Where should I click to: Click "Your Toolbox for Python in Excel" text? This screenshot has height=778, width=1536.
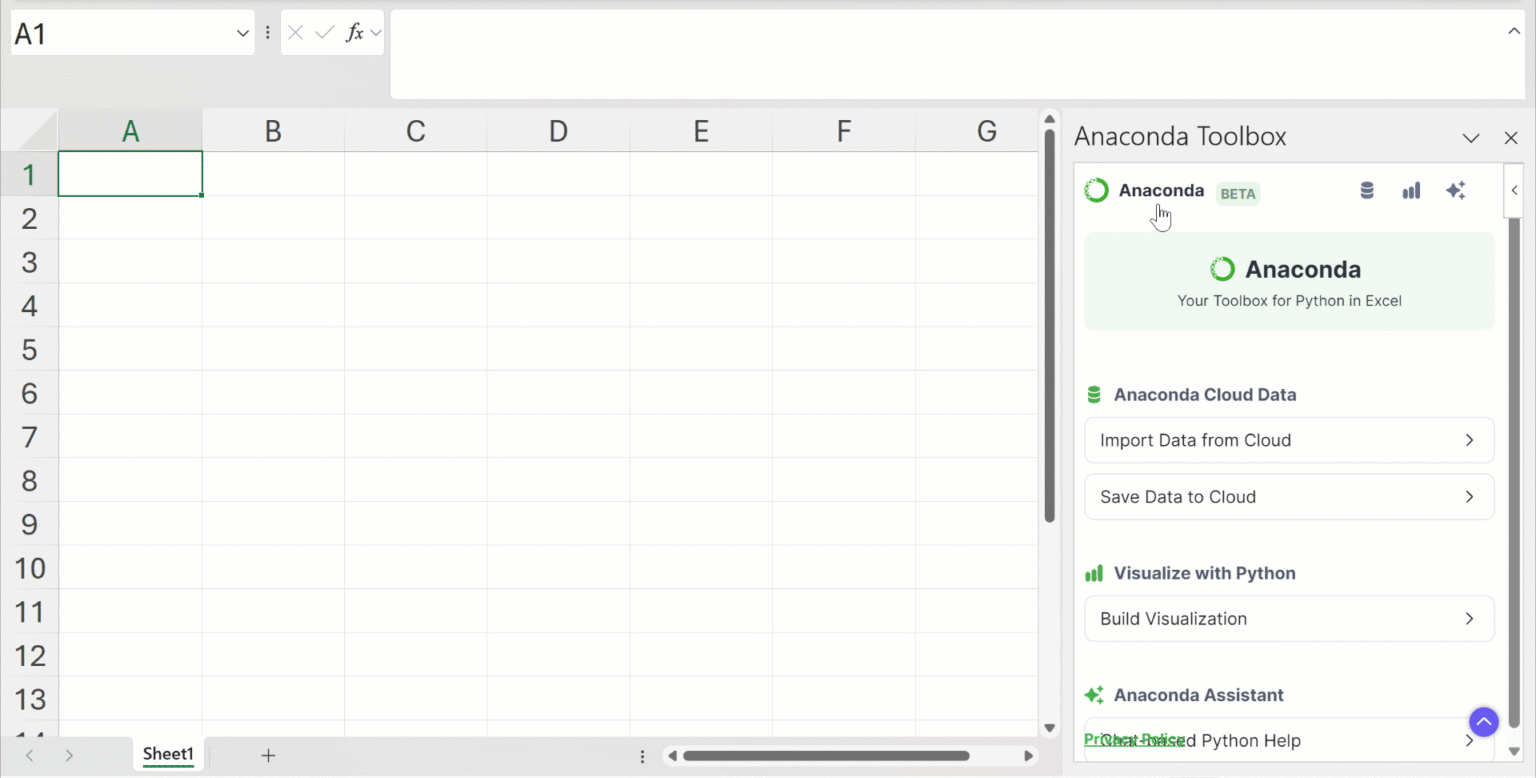[1289, 301]
